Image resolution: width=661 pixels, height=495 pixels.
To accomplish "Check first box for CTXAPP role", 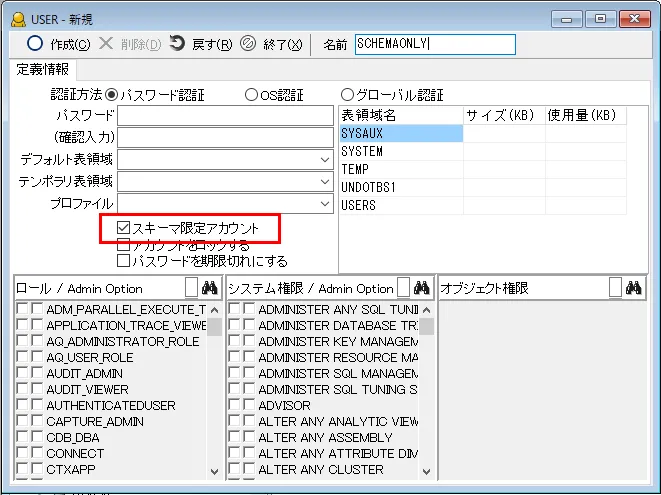I will point(22,468).
